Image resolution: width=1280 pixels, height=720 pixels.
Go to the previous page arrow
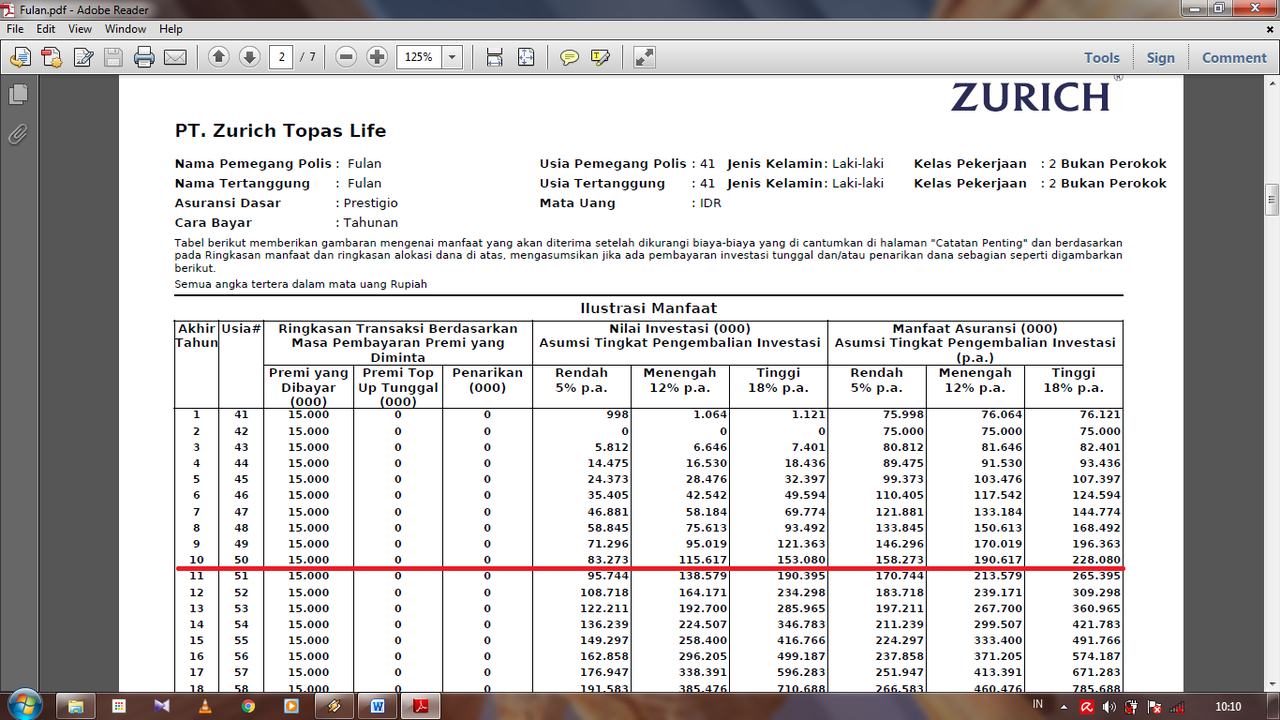[x=218, y=57]
